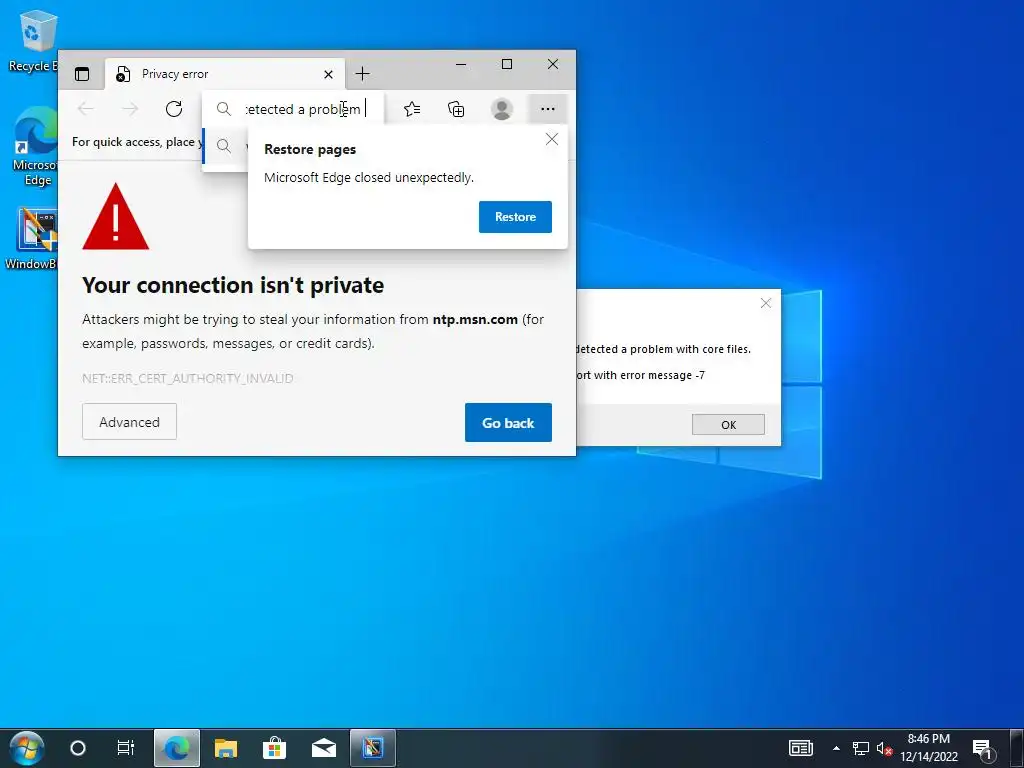
Task: Open Mail from the taskbar
Action: pyautogui.click(x=323, y=748)
